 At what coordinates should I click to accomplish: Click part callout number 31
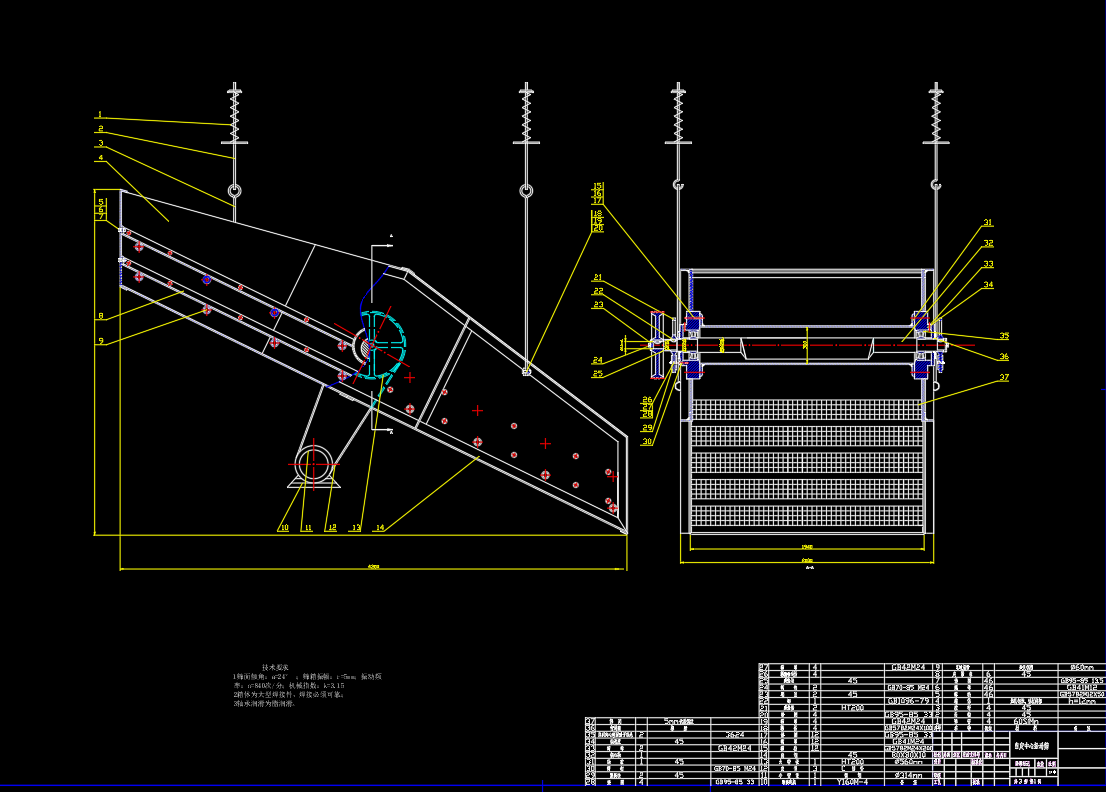[x=988, y=223]
